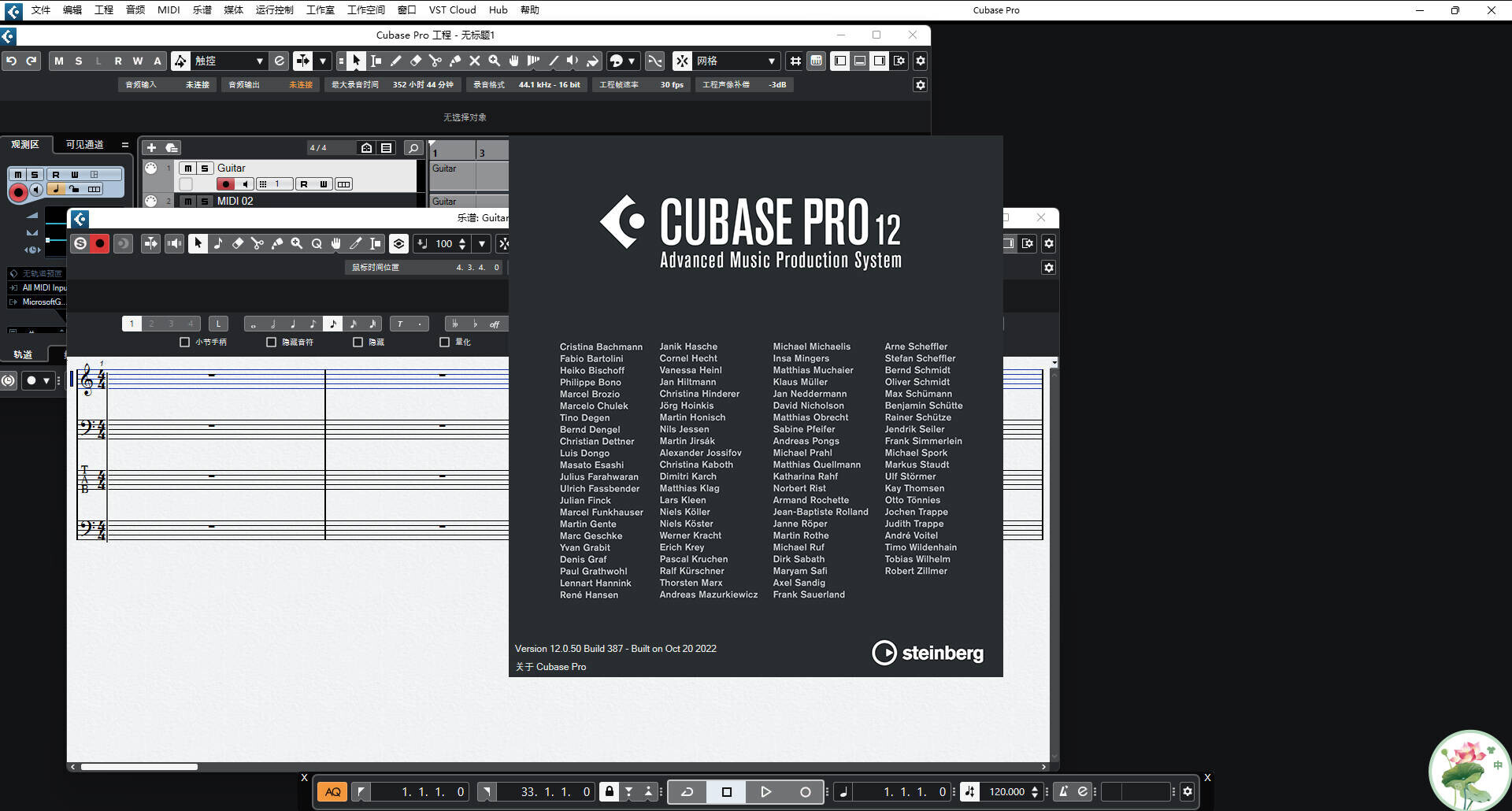Image resolution: width=1512 pixels, height=811 pixels.
Task: Click the Solo Editor S button in score editor
Action: (x=80, y=244)
